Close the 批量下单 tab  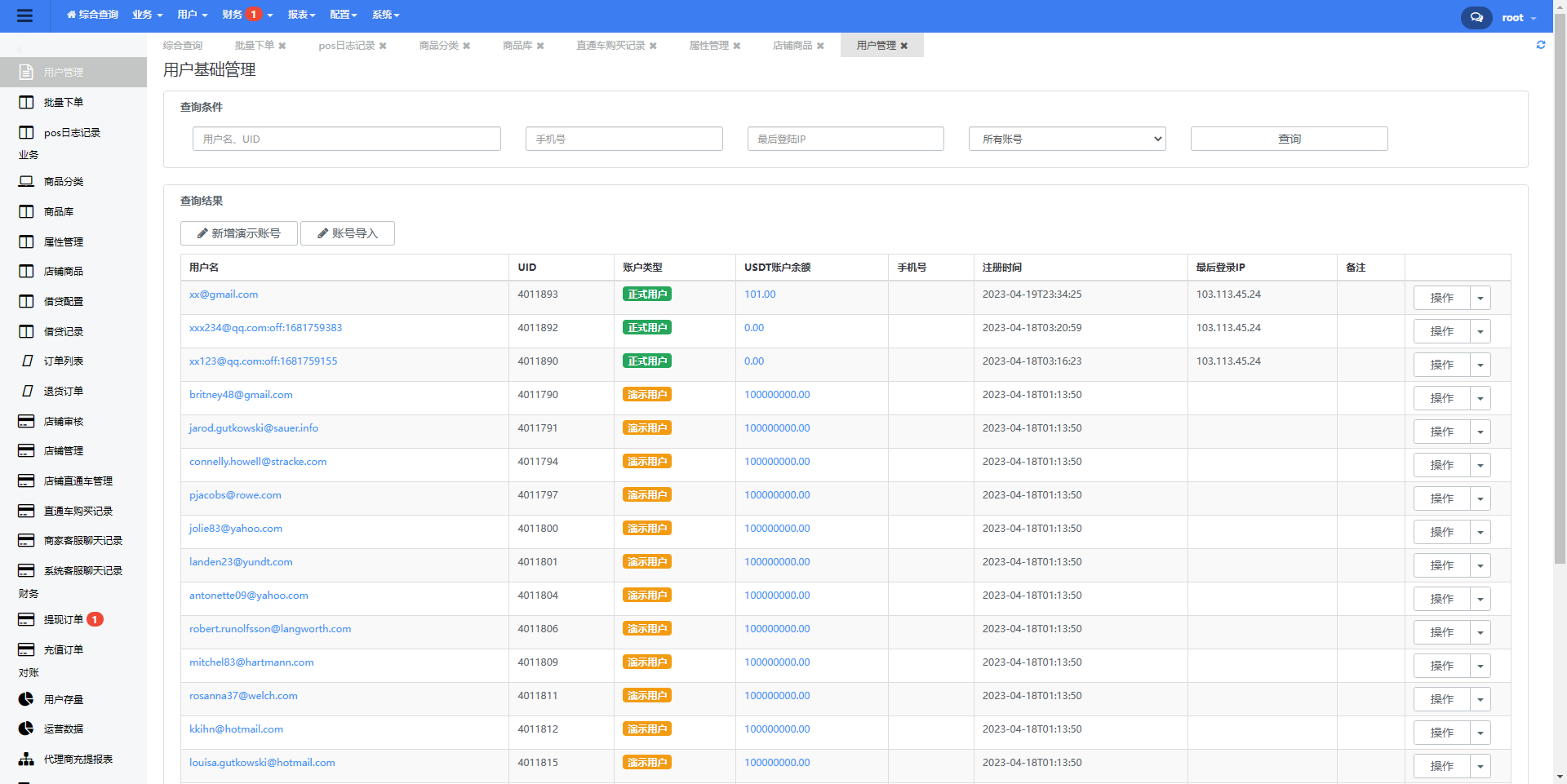pyautogui.click(x=282, y=46)
